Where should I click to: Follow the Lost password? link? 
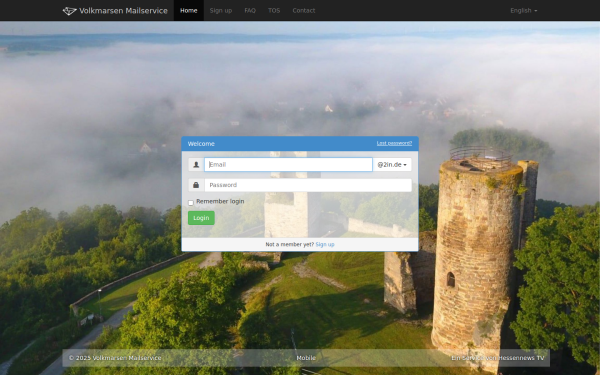[x=394, y=143]
